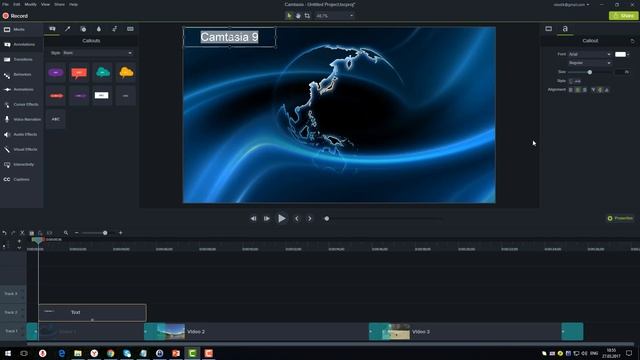
Task: Pick the plain ABC text callout
Action: [x=56, y=119]
